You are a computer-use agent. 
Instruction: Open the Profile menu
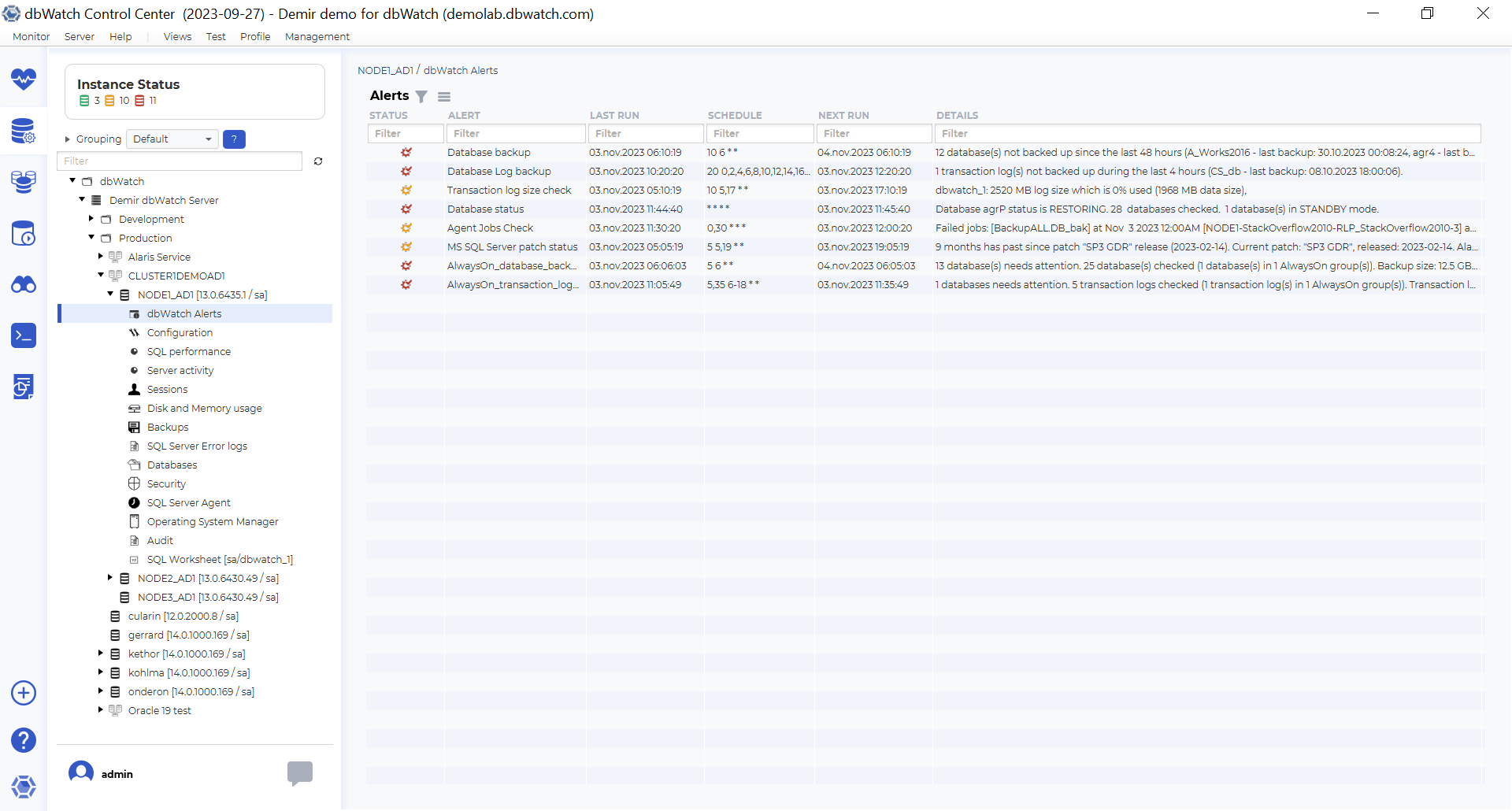point(255,36)
